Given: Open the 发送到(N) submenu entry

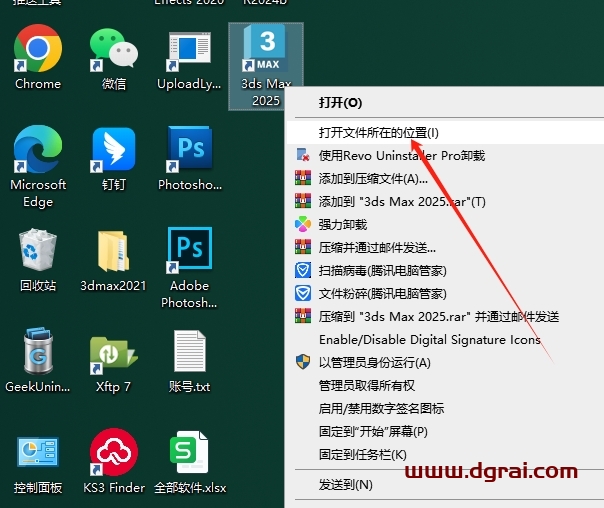Looking at the screenshot, I should pos(445,485).
